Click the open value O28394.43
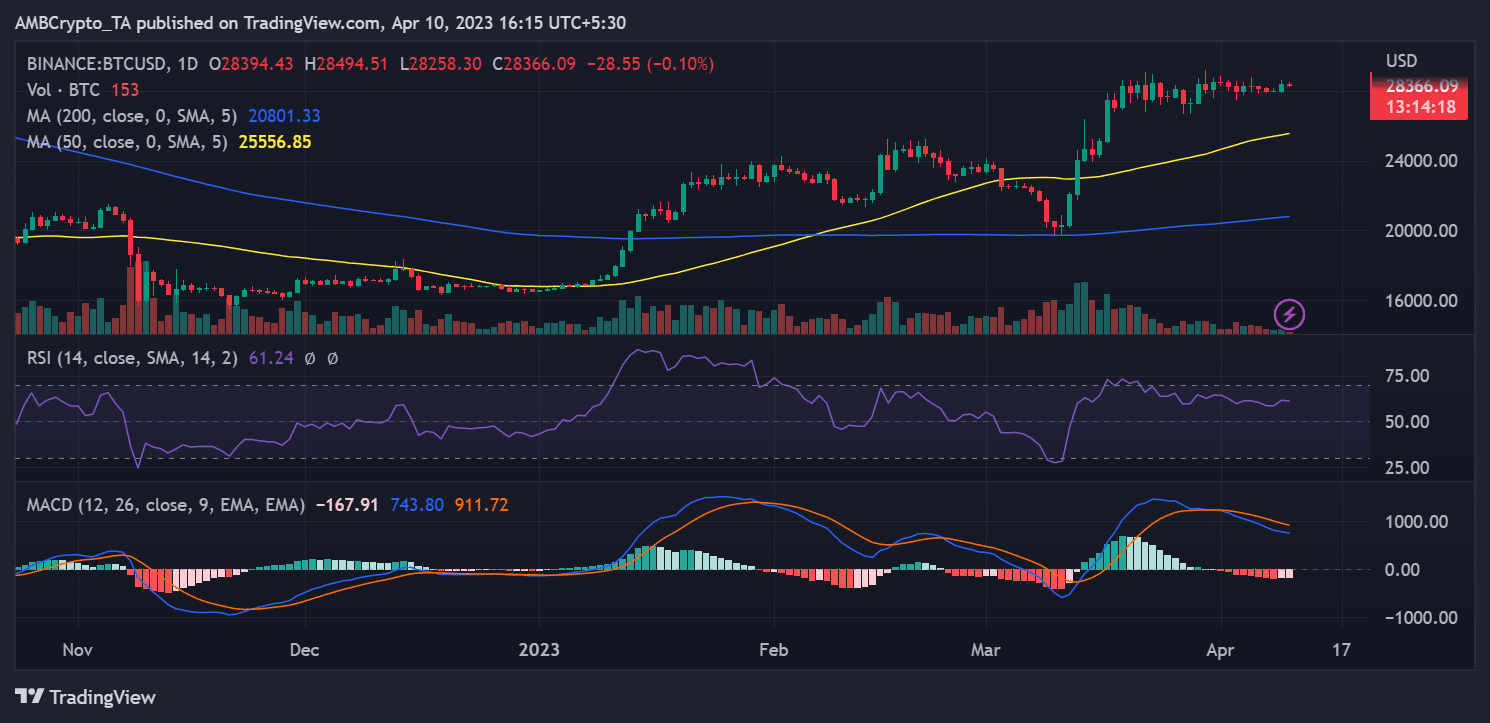 coord(253,64)
